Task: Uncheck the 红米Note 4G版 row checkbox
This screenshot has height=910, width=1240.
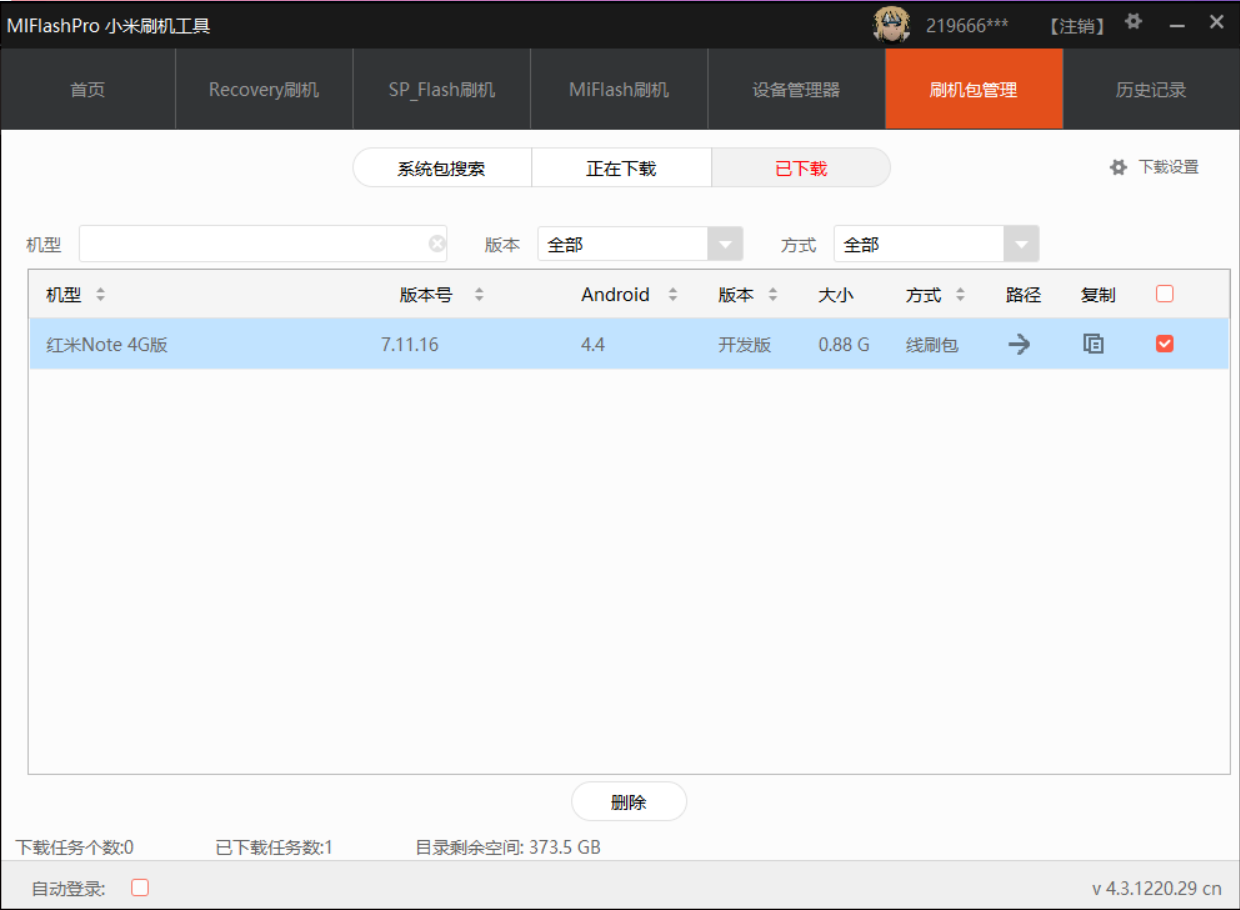Action: 1164,344
